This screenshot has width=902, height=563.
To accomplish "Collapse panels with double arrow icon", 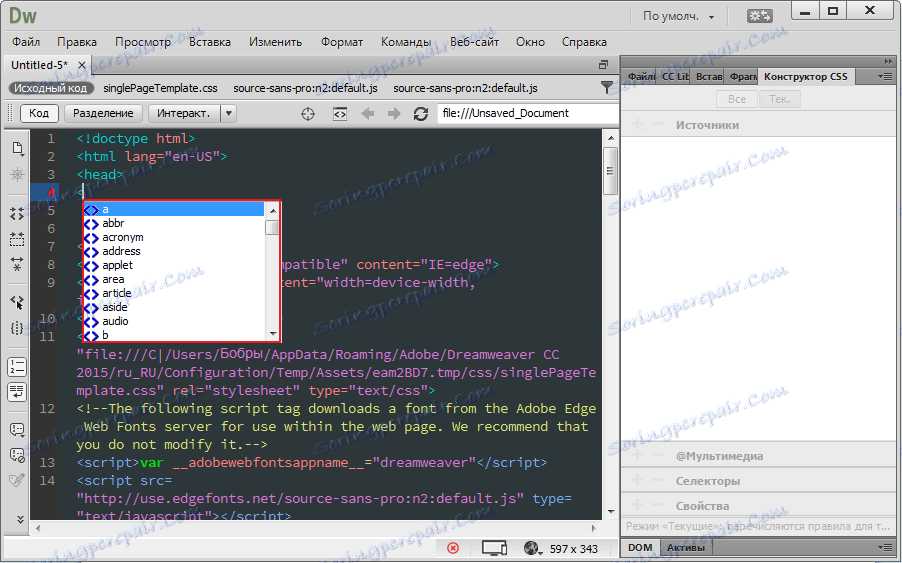I will [x=889, y=62].
